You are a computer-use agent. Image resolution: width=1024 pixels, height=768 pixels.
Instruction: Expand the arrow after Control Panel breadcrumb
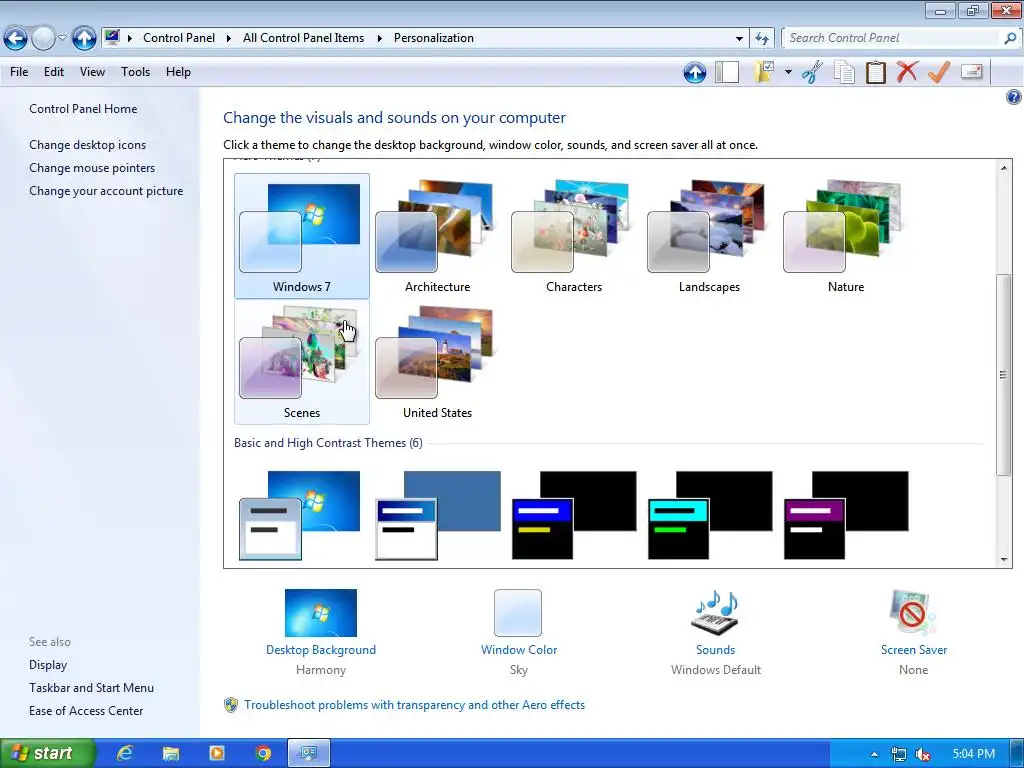click(229, 39)
